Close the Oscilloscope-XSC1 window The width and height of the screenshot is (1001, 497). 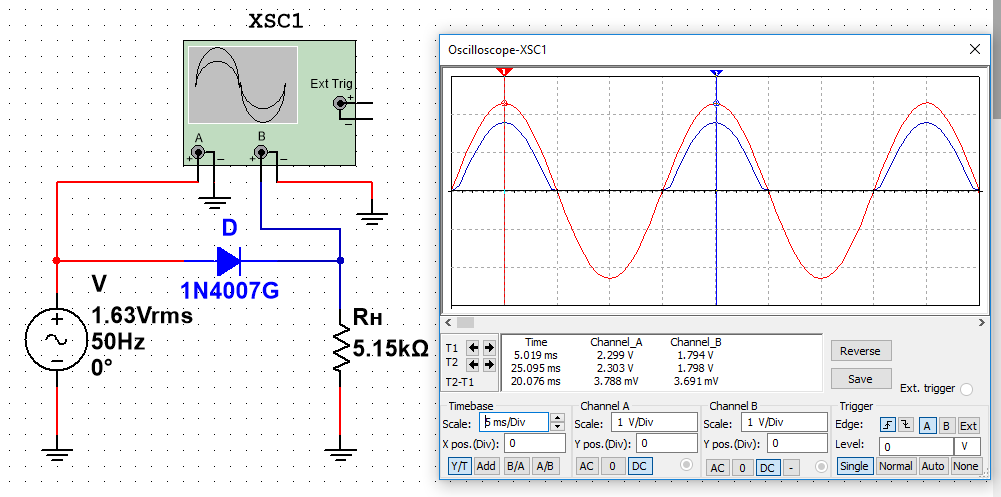[x=975, y=49]
